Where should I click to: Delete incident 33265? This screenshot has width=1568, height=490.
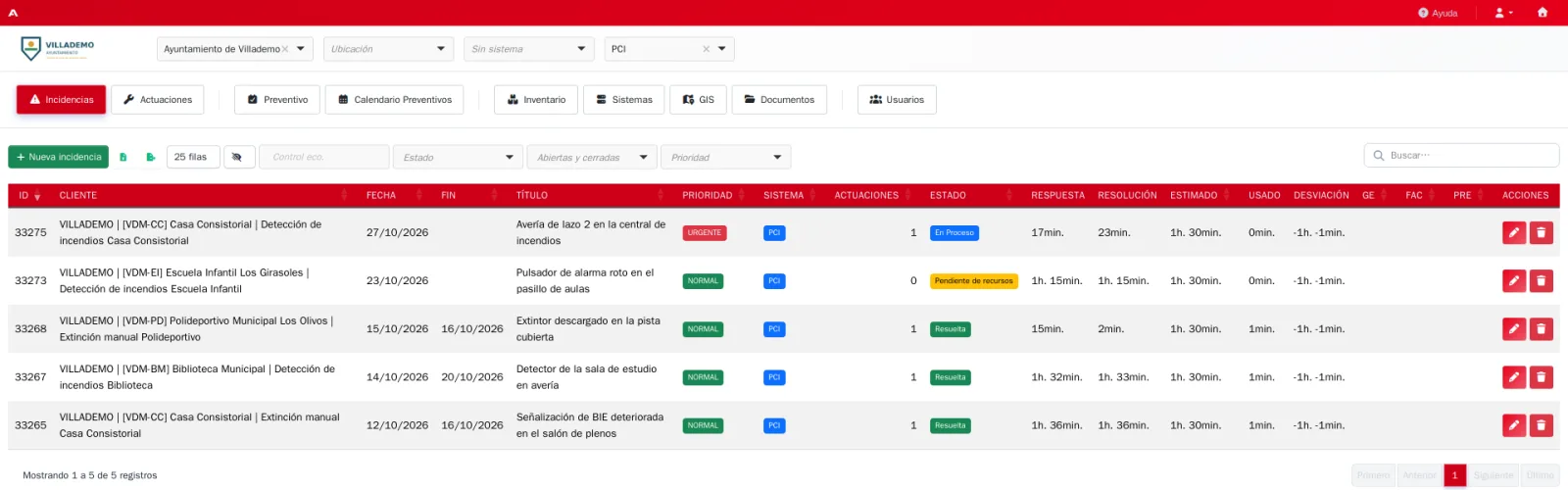point(1542,425)
